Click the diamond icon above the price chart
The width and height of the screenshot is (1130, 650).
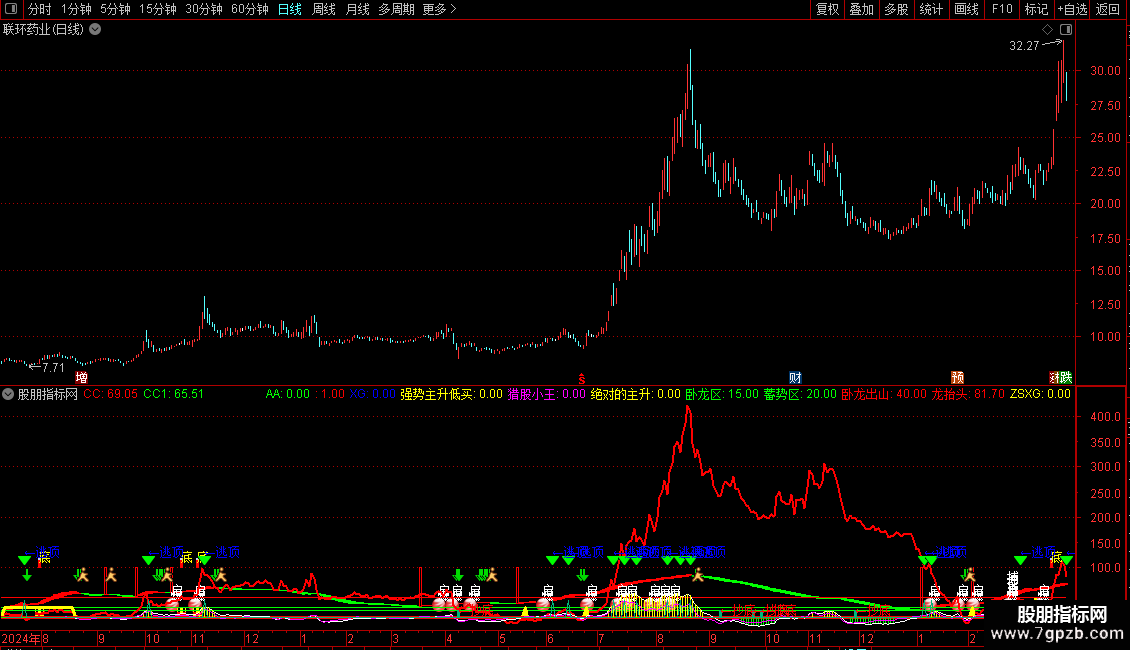click(1047, 30)
